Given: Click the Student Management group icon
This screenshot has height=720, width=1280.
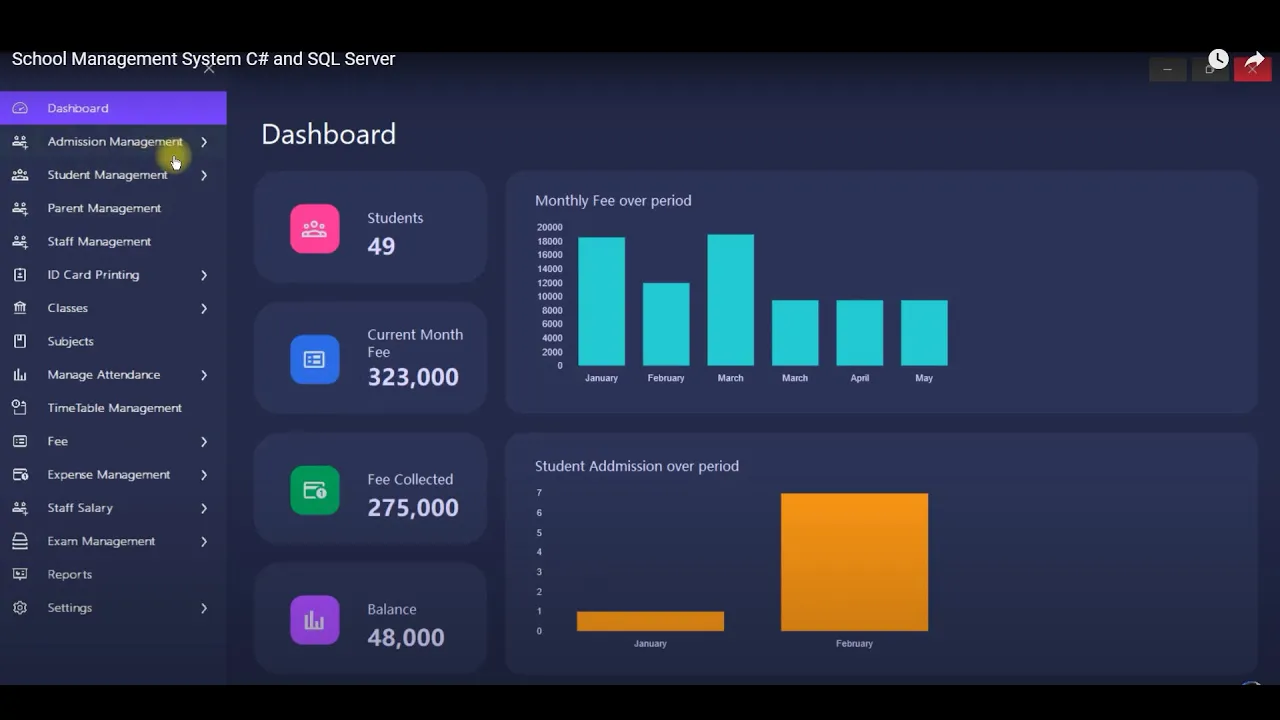Looking at the screenshot, I should pyautogui.click(x=20, y=175).
